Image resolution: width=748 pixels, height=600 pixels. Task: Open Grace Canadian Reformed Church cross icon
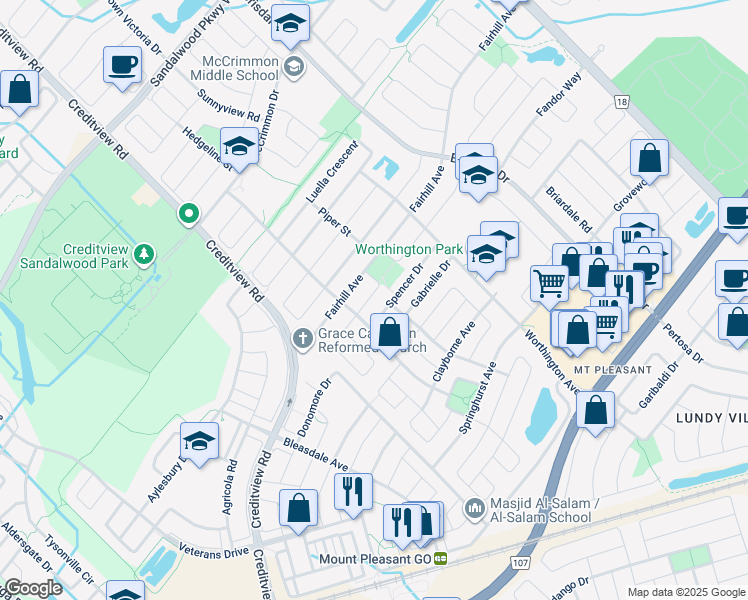pyautogui.click(x=302, y=339)
